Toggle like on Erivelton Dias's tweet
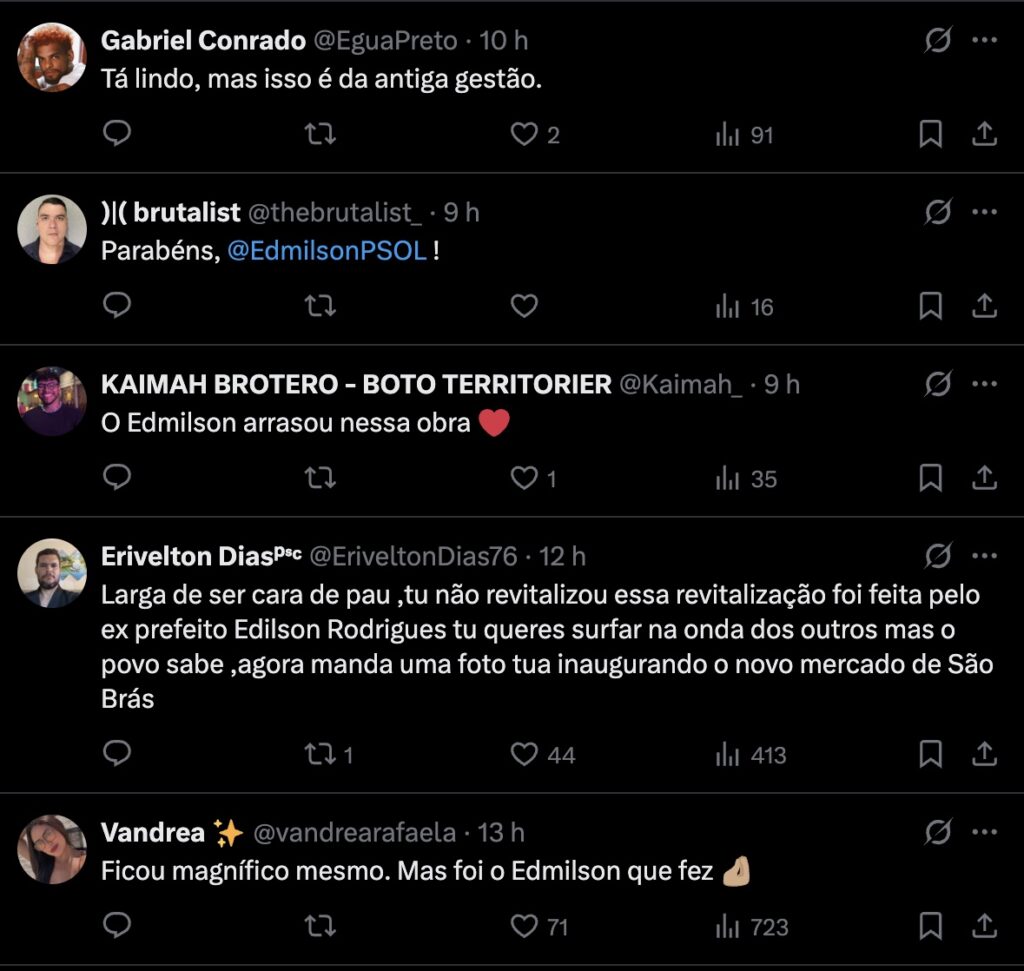This screenshot has height=971, width=1024. coord(524,754)
